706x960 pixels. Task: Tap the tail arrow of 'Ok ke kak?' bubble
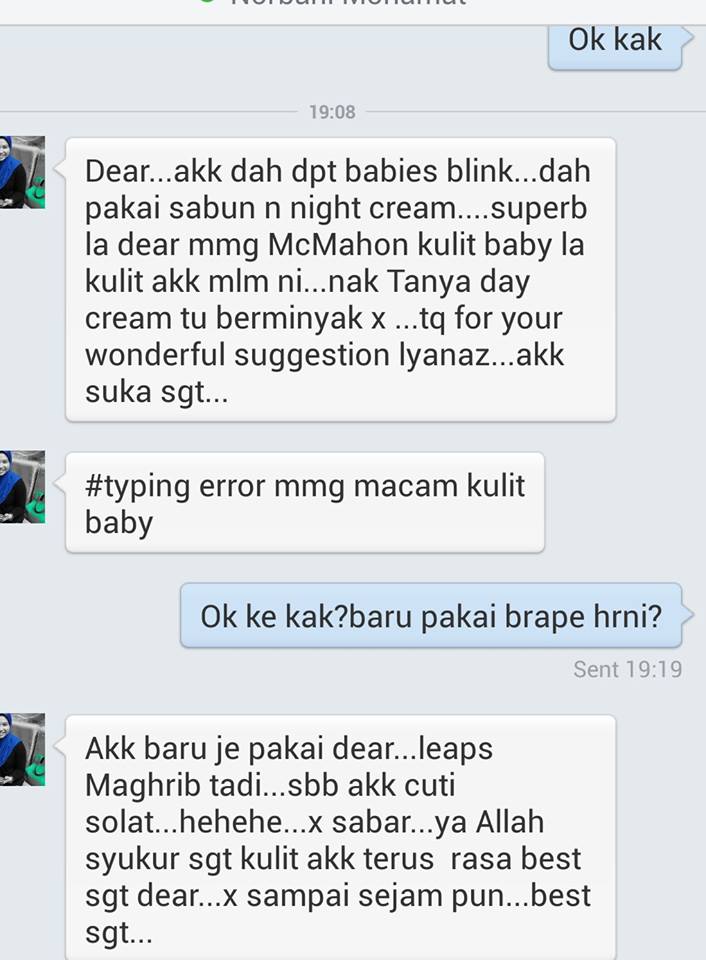(688, 613)
